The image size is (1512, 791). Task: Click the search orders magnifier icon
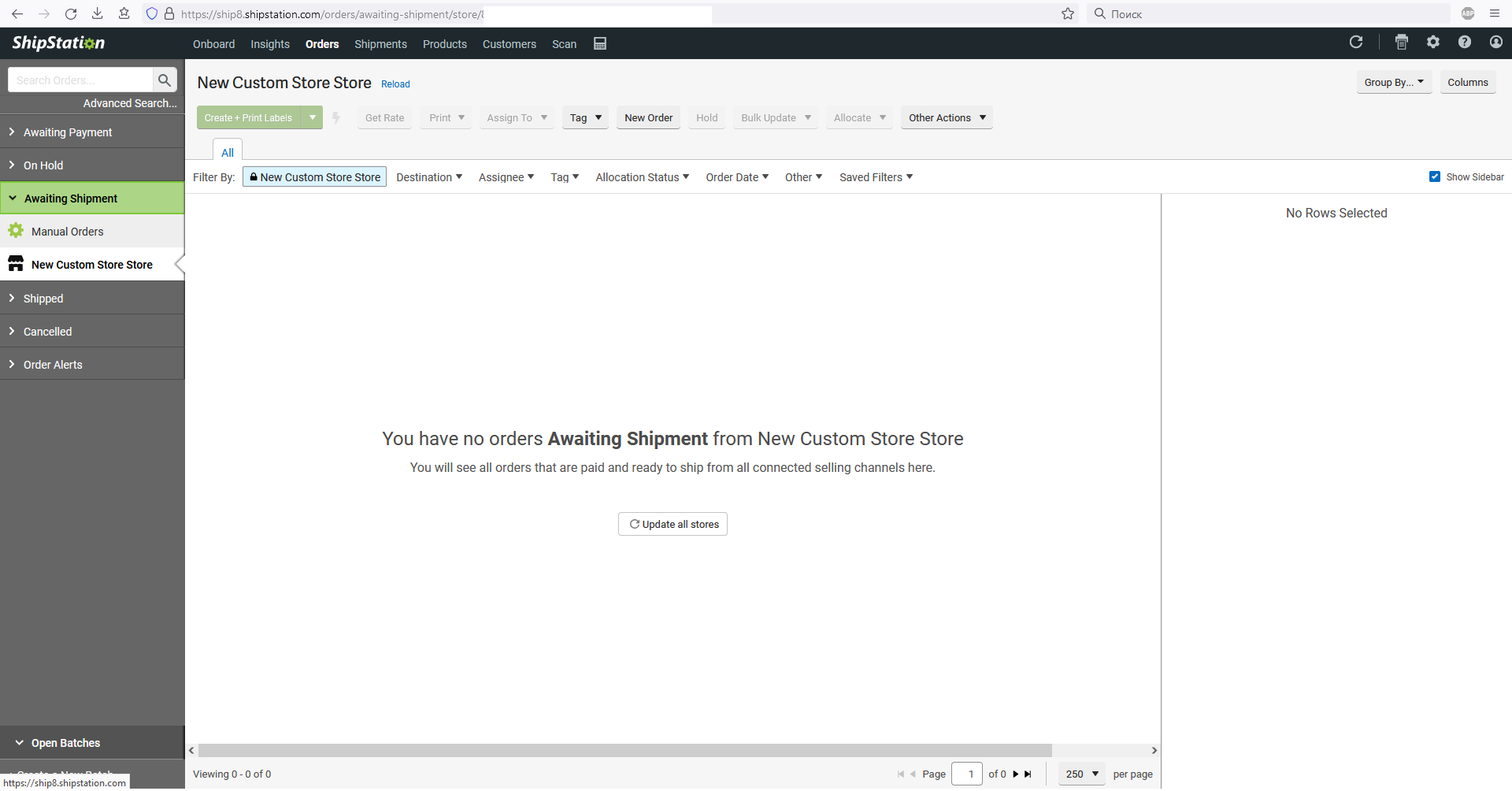pos(165,80)
